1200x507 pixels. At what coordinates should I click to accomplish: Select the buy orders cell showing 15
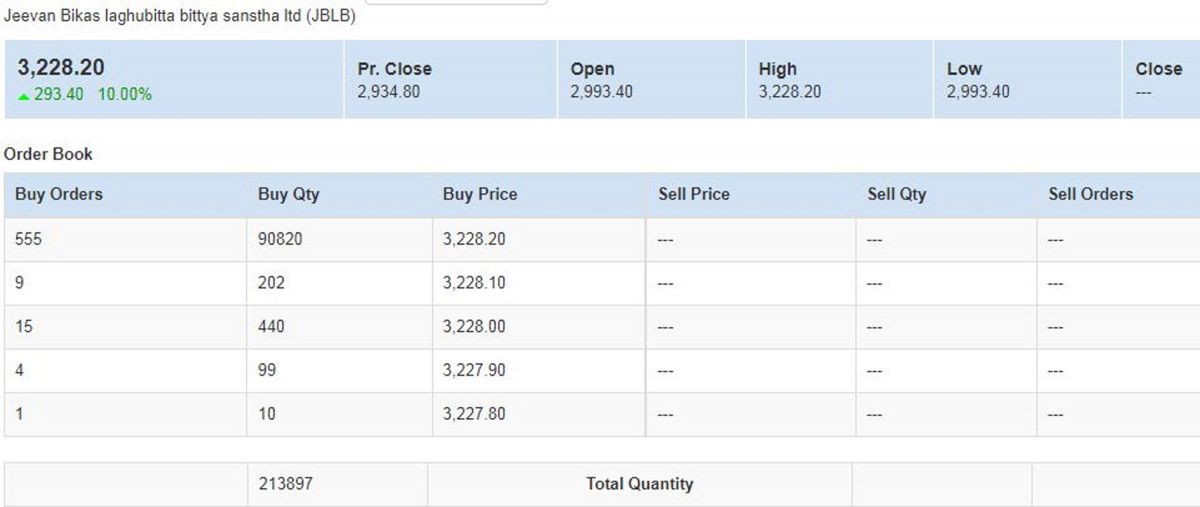click(x=25, y=327)
